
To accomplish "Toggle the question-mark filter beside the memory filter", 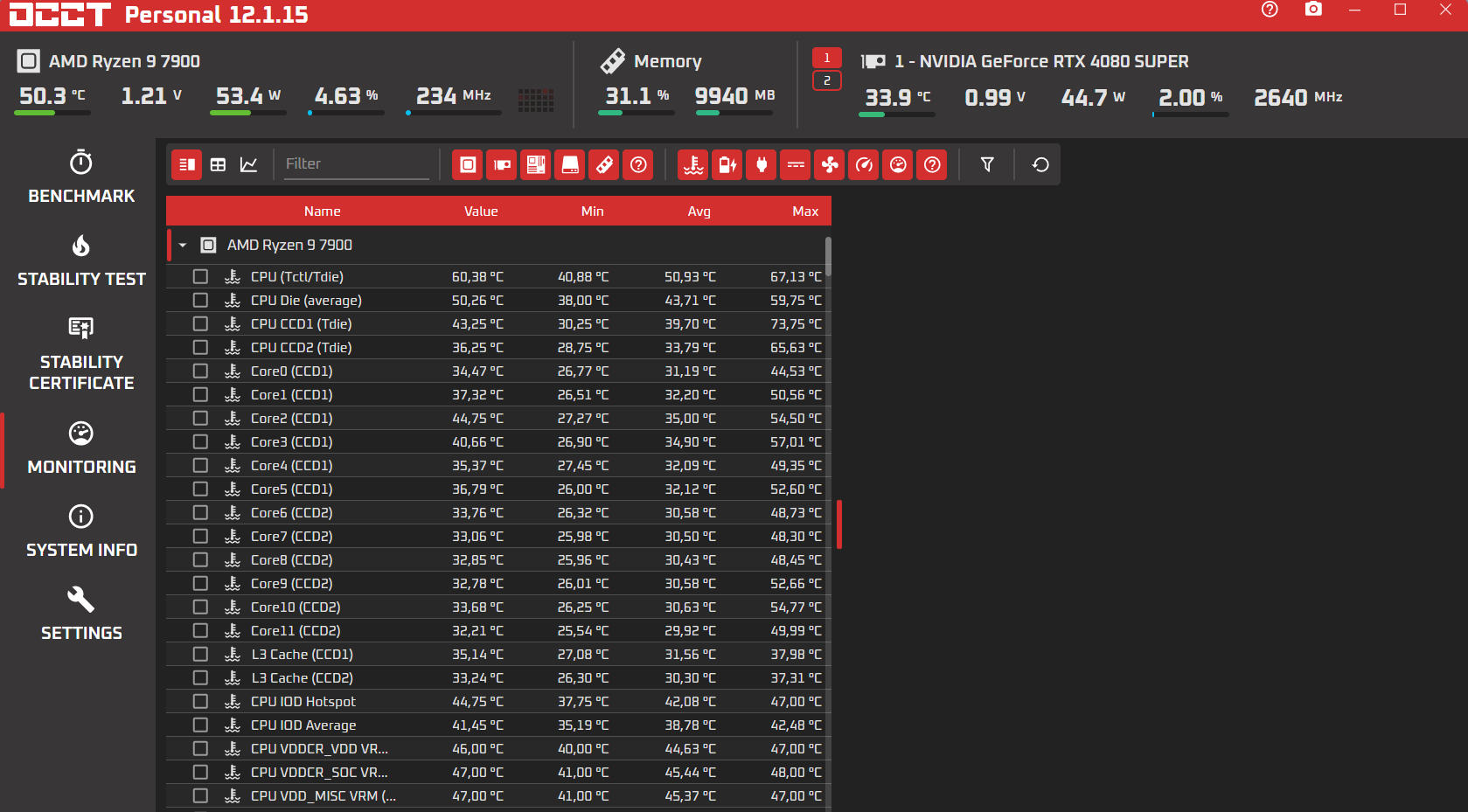I will click(x=638, y=164).
